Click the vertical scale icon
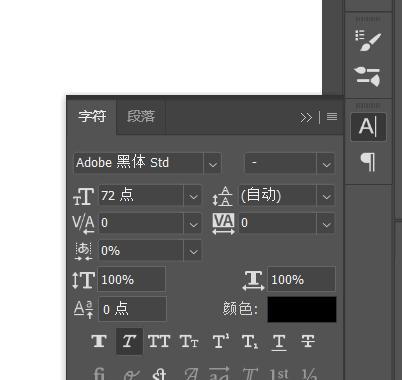Viewport: 402px width, 380px height. pyautogui.click(x=83, y=280)
